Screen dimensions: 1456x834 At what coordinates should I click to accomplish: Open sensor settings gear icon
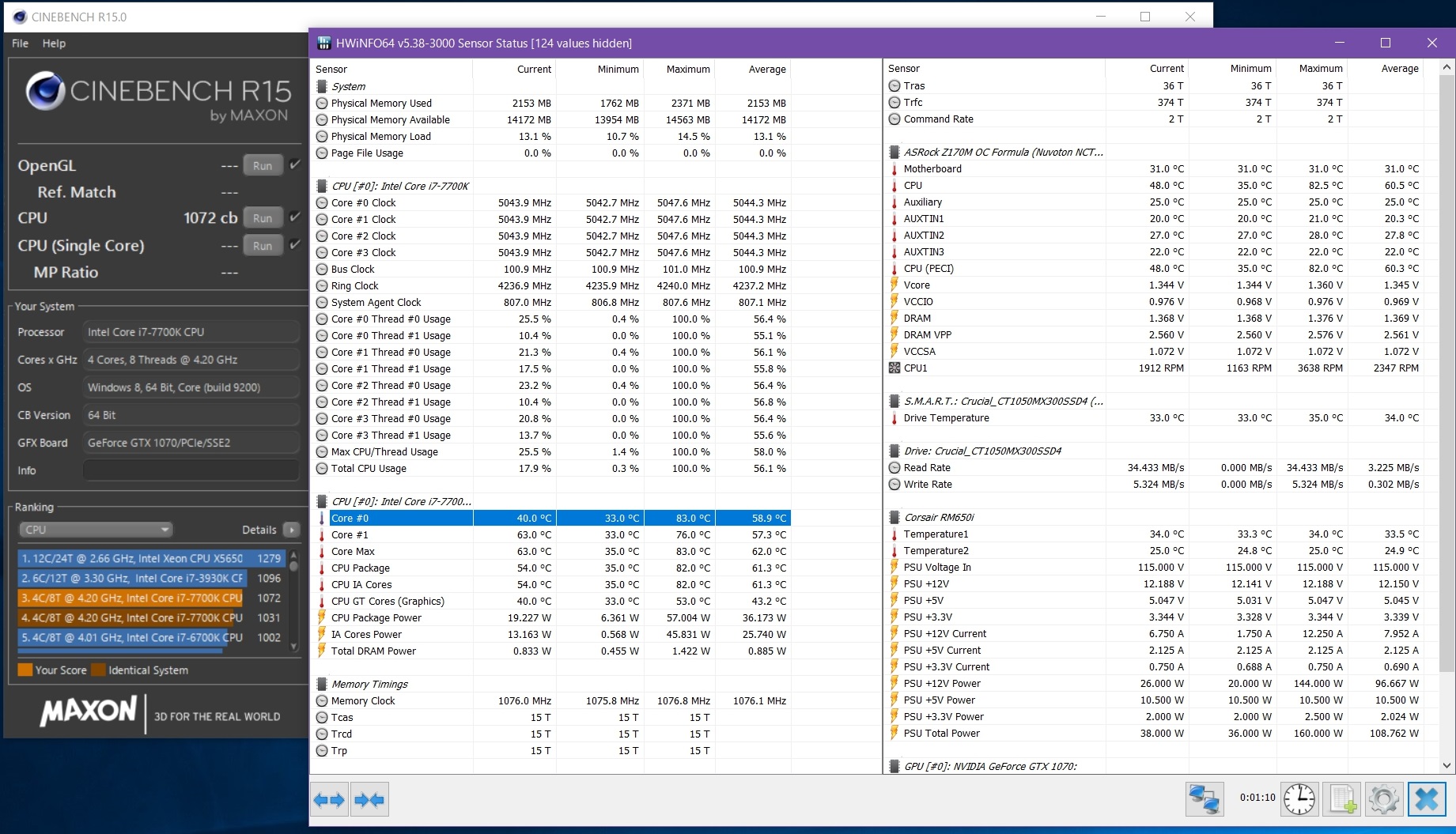[1383, 799]
